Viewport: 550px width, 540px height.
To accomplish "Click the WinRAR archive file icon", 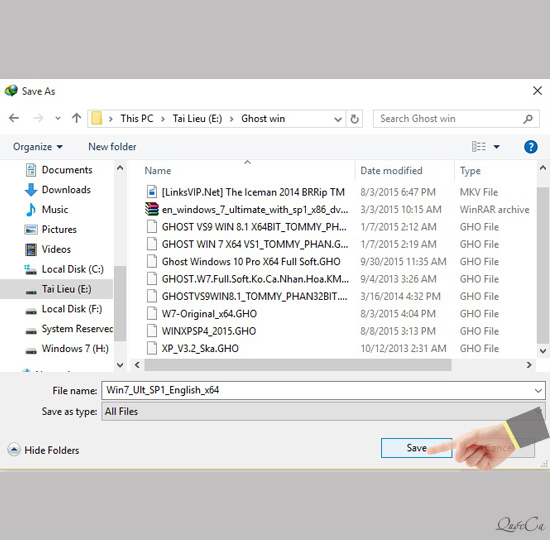I will tap(152, 209).
